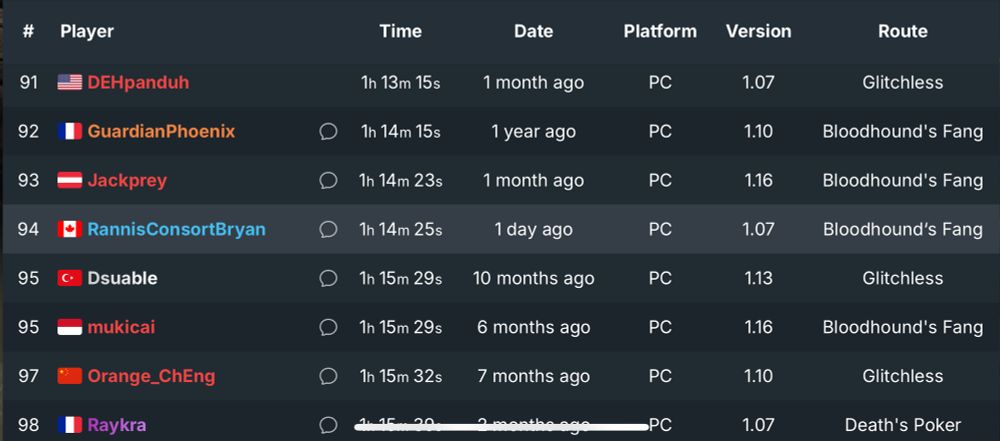Screen dimensions: 1000x441
Task: Open comment bubble on GuardianPhoenix's run
Action: (x=328, y=131)
